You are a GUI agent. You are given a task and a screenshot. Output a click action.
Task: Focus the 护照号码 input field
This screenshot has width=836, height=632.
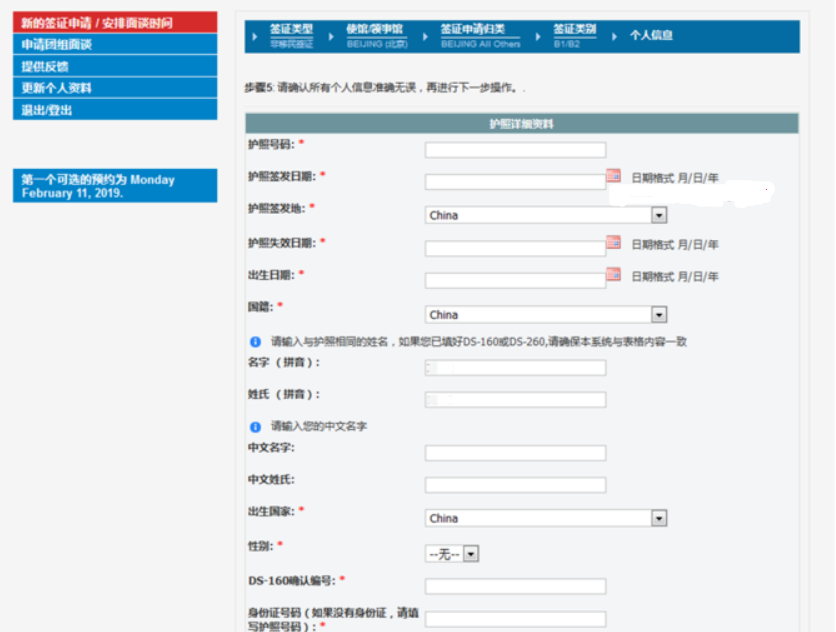[x=516, y=150]
